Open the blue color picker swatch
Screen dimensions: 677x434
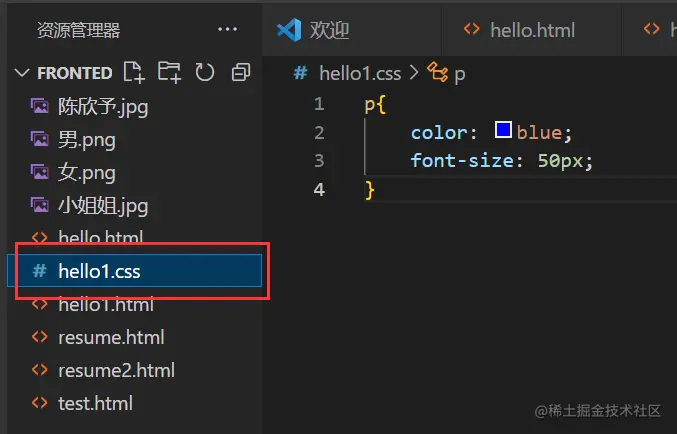(x=503, y=131)
